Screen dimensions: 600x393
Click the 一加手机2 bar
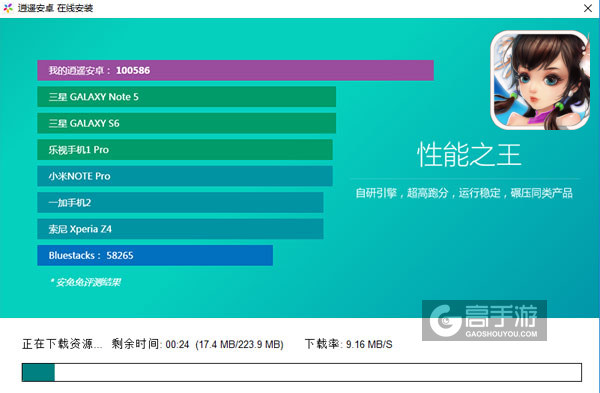click(180, 202)
